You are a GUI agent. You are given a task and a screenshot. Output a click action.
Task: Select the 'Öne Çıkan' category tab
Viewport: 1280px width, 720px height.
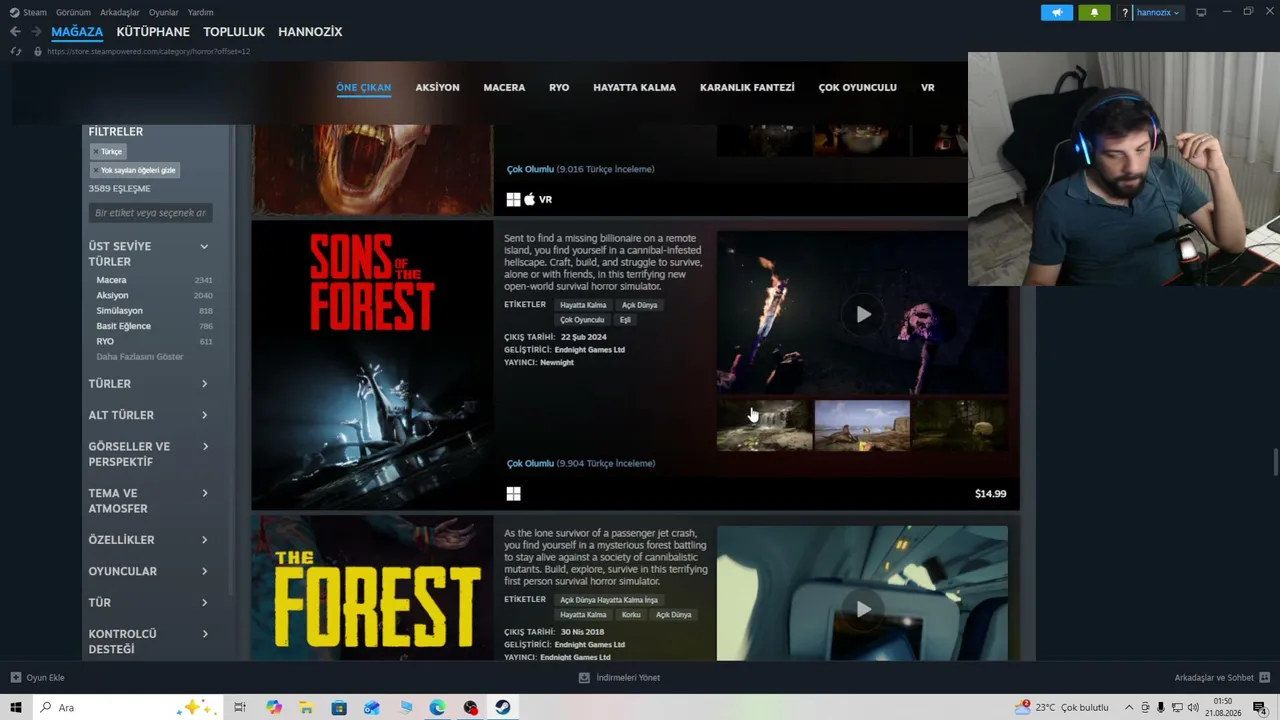tap(364, 88)
